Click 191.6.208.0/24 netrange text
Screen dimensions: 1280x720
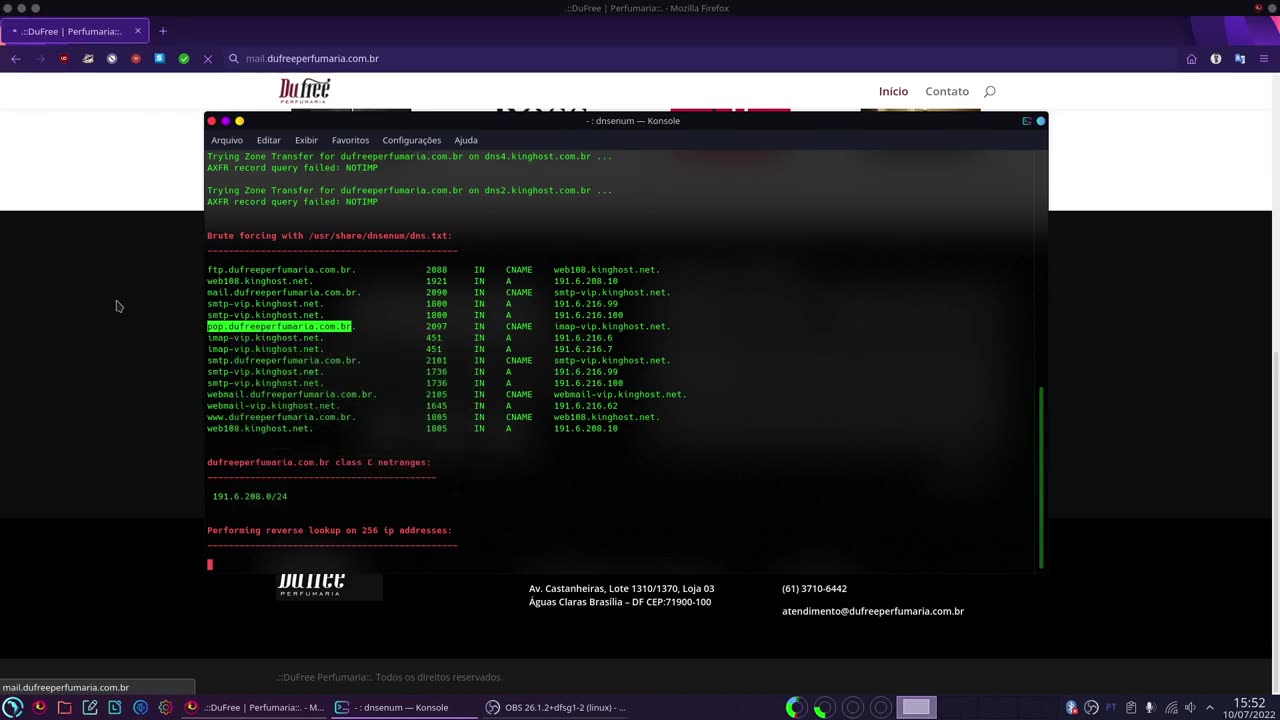pyautogui.click(x=250, y=496)
